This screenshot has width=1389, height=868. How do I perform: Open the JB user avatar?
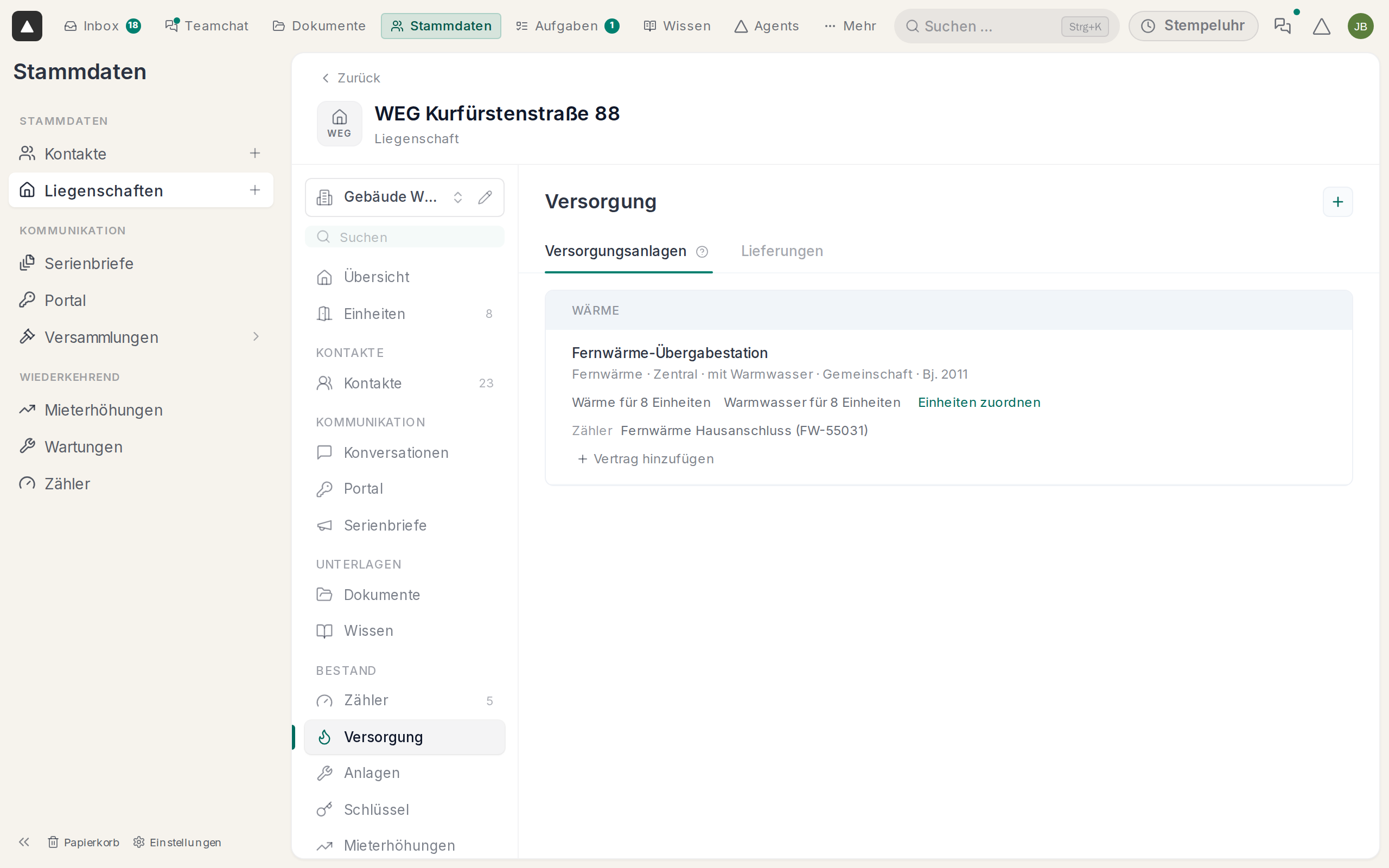tap(1360, 27)
